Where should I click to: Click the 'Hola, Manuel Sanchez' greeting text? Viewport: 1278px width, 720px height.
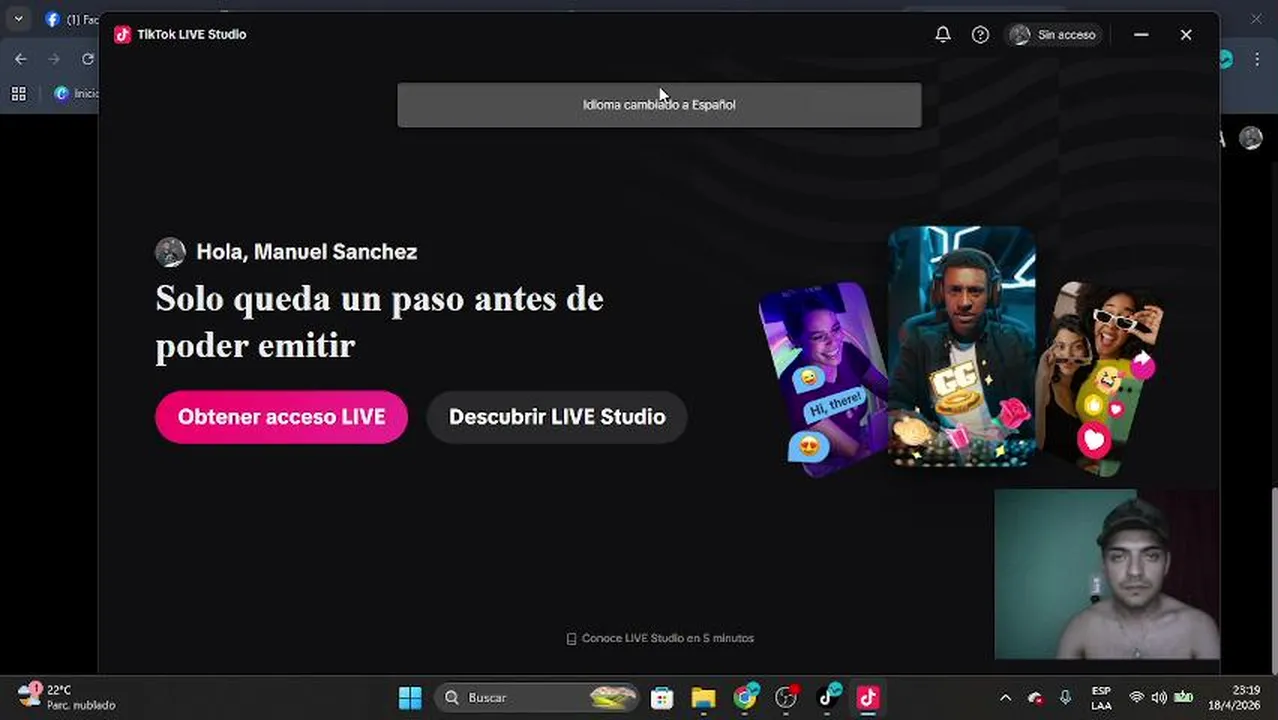[306, 252]
